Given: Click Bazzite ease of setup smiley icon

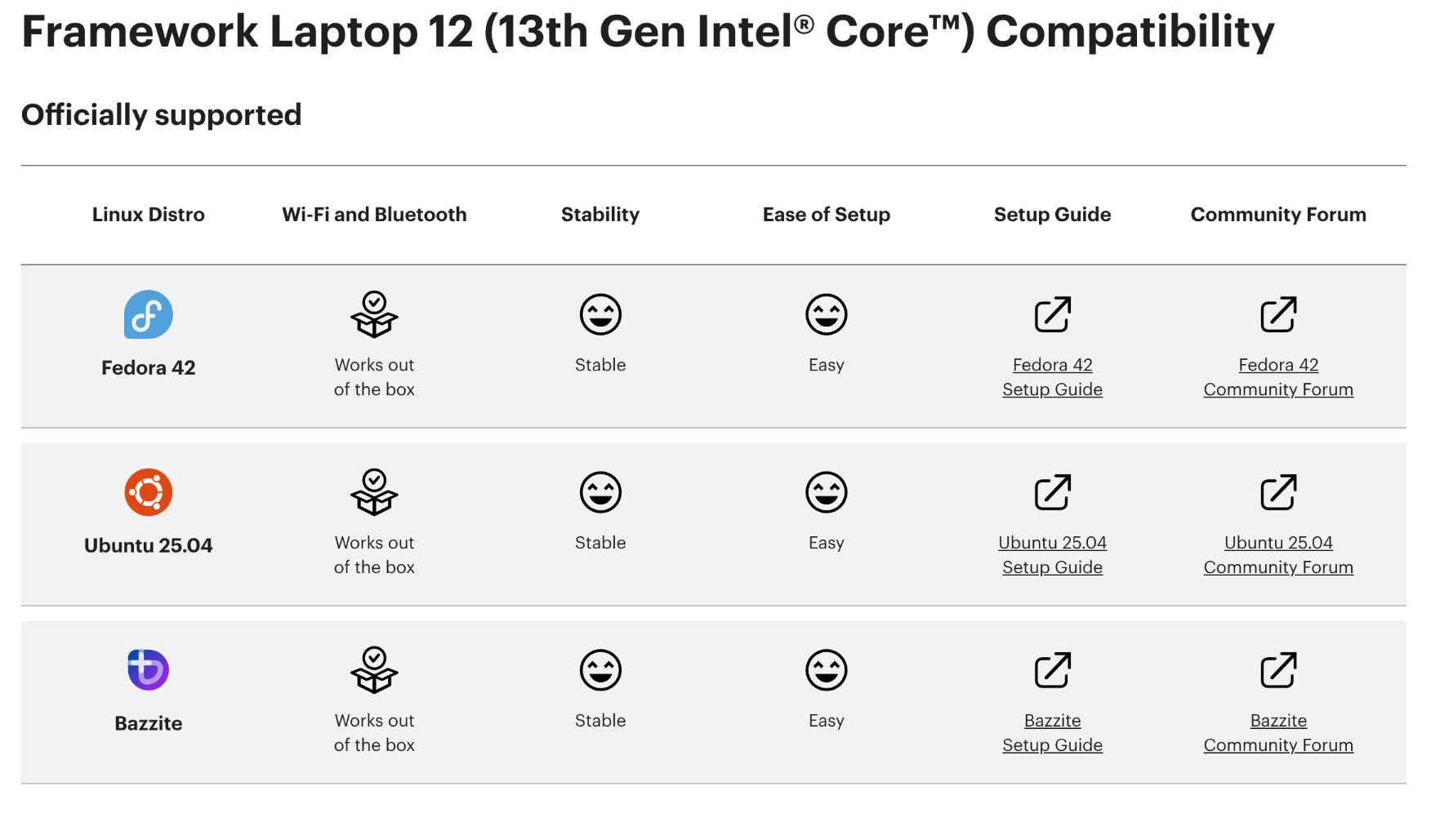Looking at the screenshot, I should 827,670.
